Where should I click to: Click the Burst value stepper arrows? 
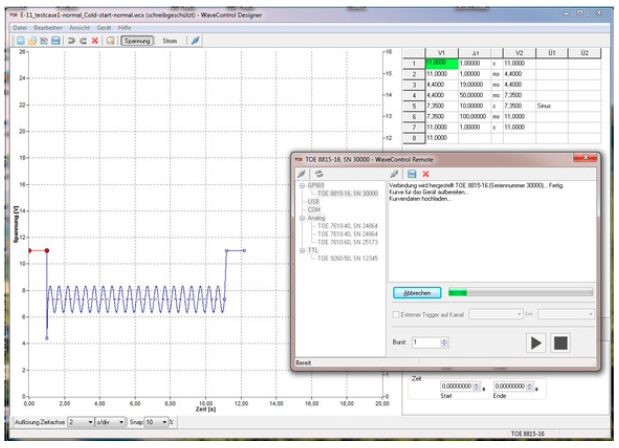pos(444,343)
